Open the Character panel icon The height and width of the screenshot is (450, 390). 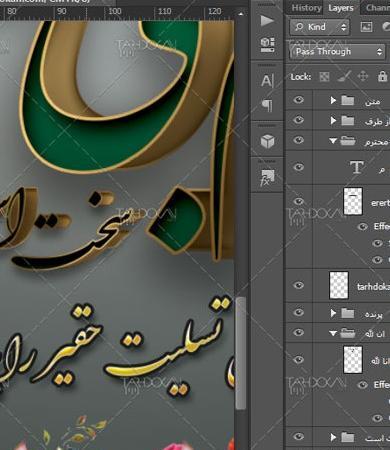(x=267, y=80)
